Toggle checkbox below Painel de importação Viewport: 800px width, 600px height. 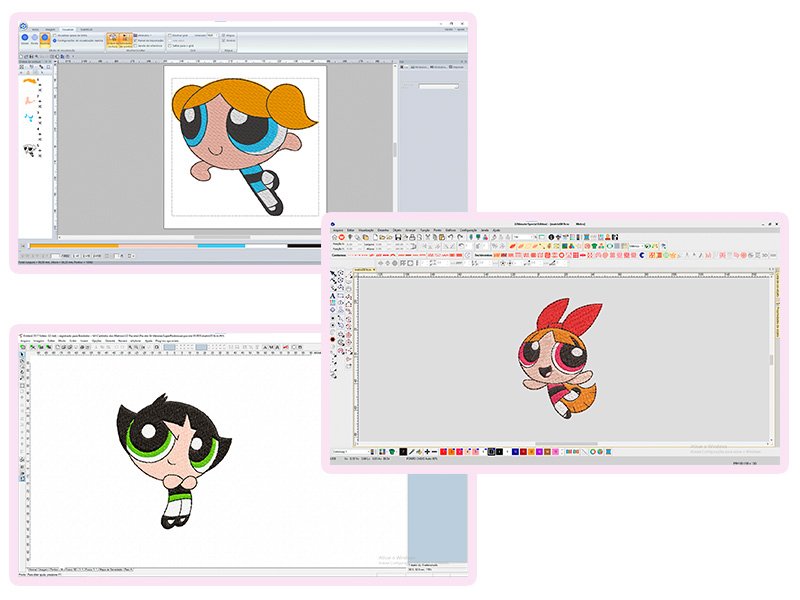coord(135,46)
